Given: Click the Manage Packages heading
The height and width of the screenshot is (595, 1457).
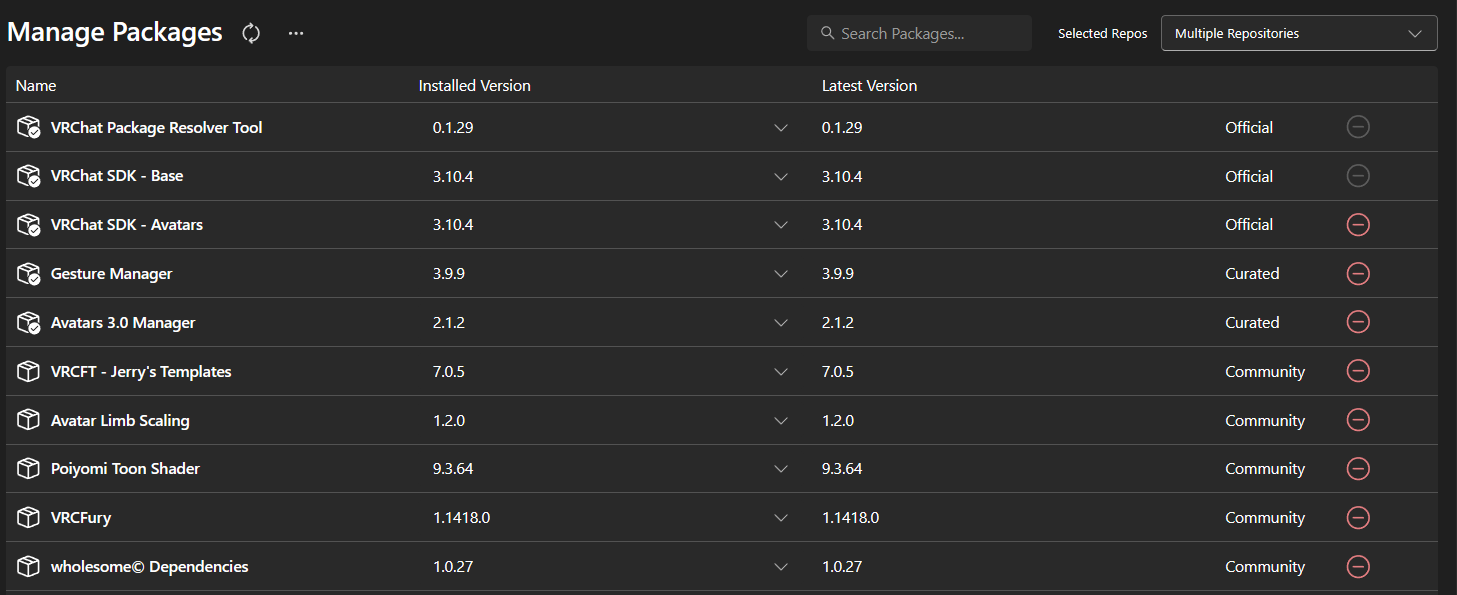Looking at the screenshot, I should click(x=115, y=32).
